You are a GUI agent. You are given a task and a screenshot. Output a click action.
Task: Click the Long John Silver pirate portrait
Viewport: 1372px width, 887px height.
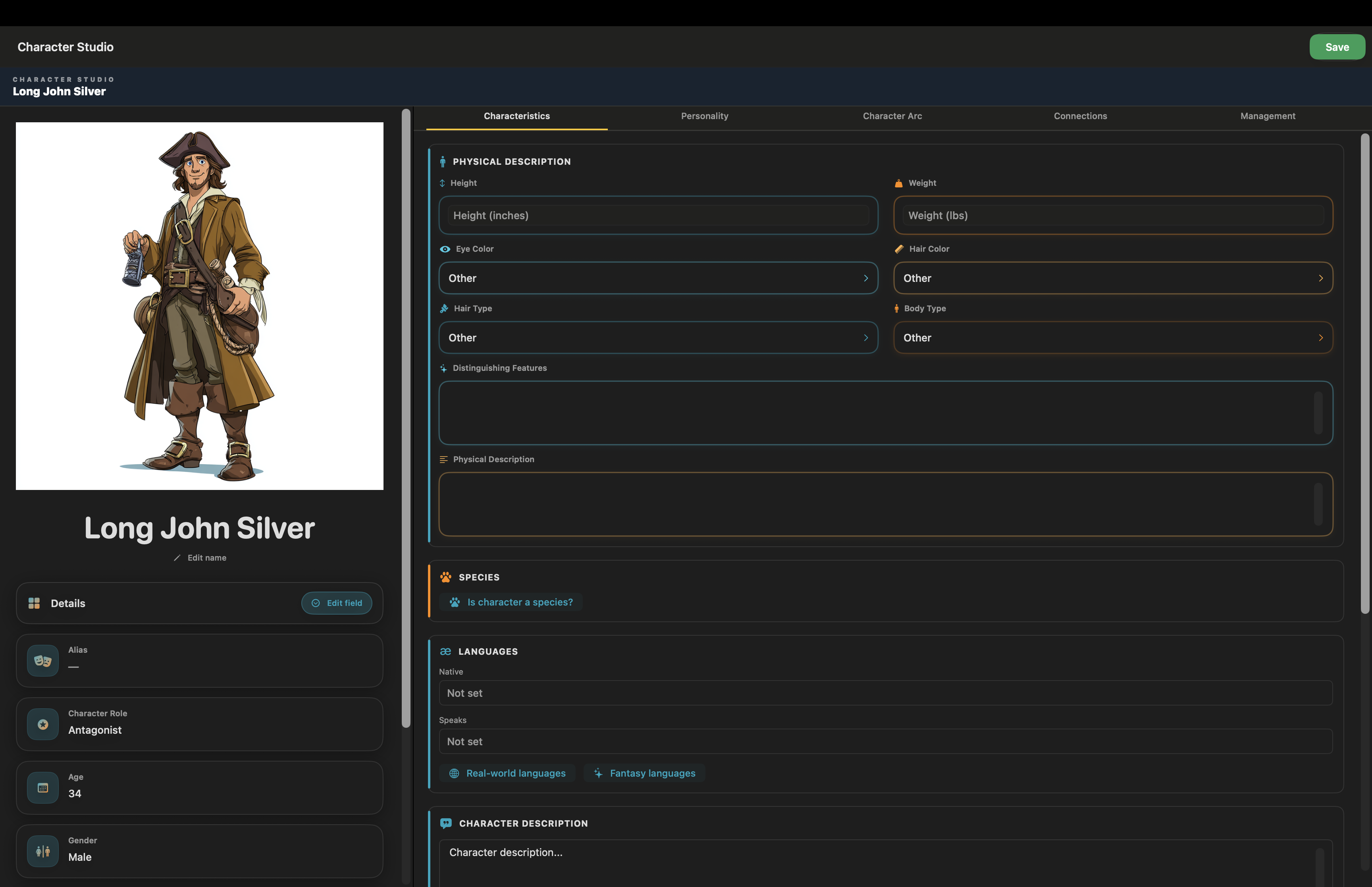[x=199, y=306]
